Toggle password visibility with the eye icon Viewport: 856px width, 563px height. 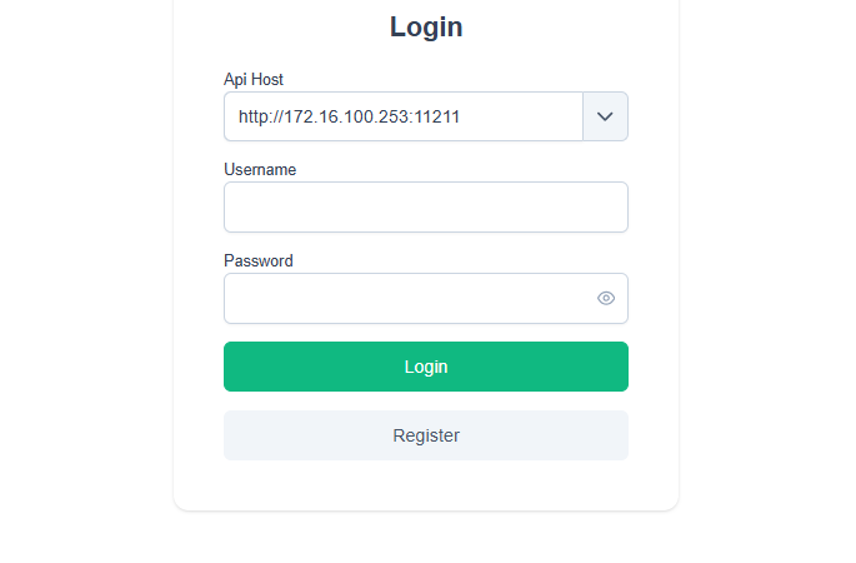606,298
